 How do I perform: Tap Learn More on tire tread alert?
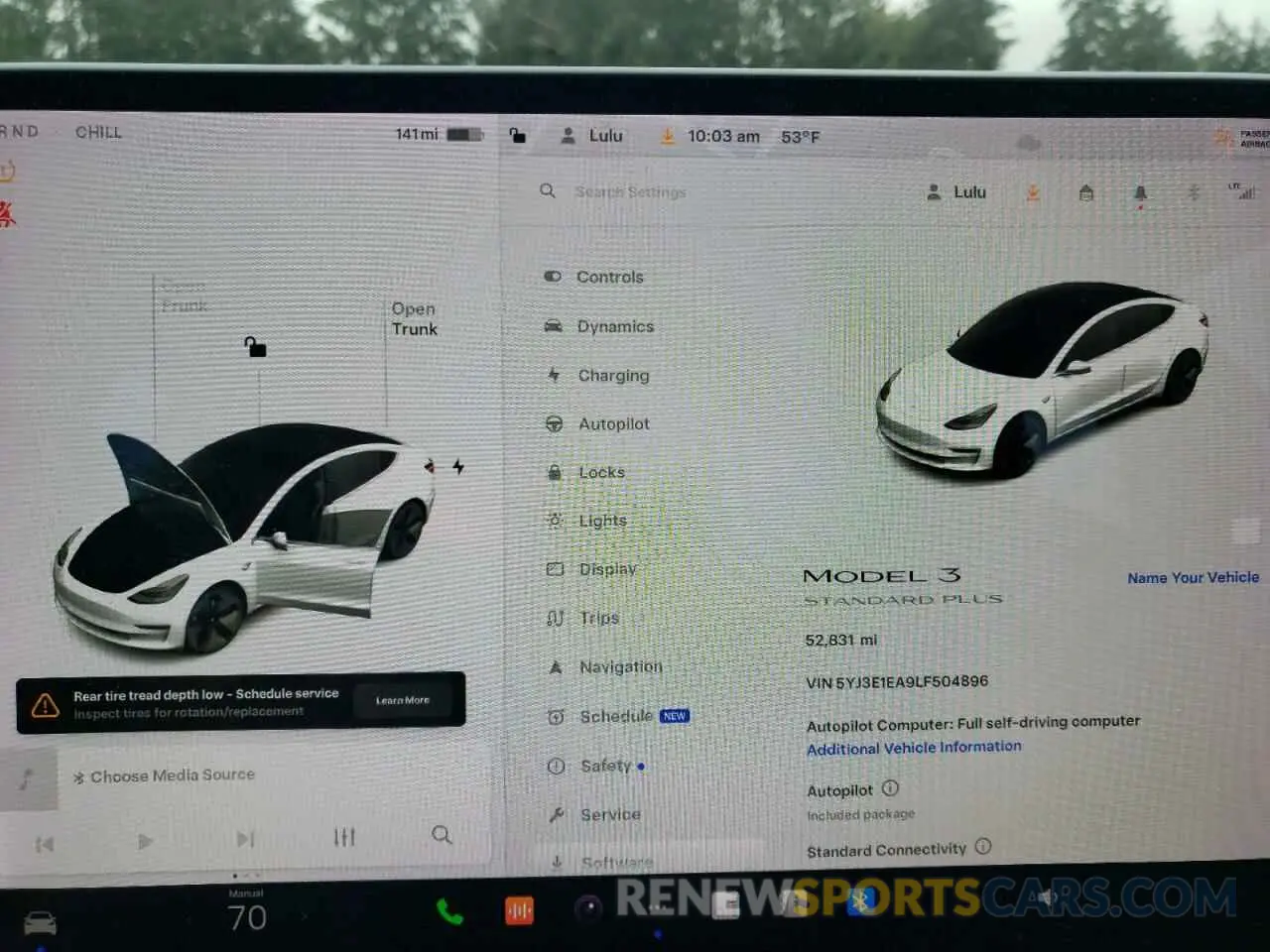pyautogui.click(x=402, y=700)
